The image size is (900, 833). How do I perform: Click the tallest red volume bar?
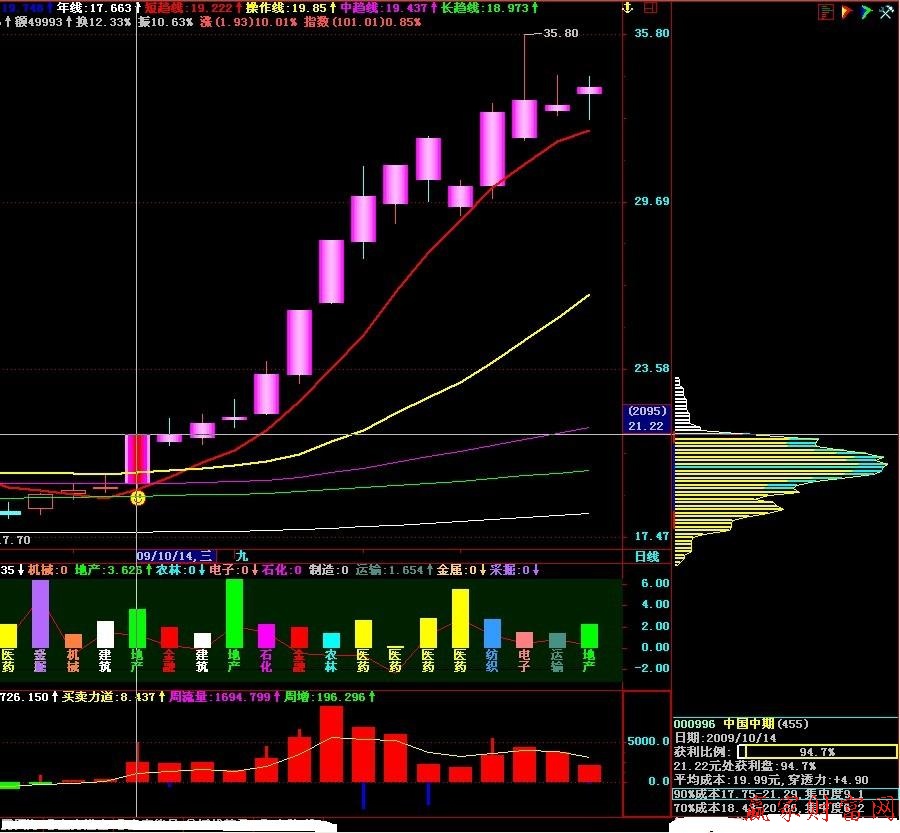(332, 743)
